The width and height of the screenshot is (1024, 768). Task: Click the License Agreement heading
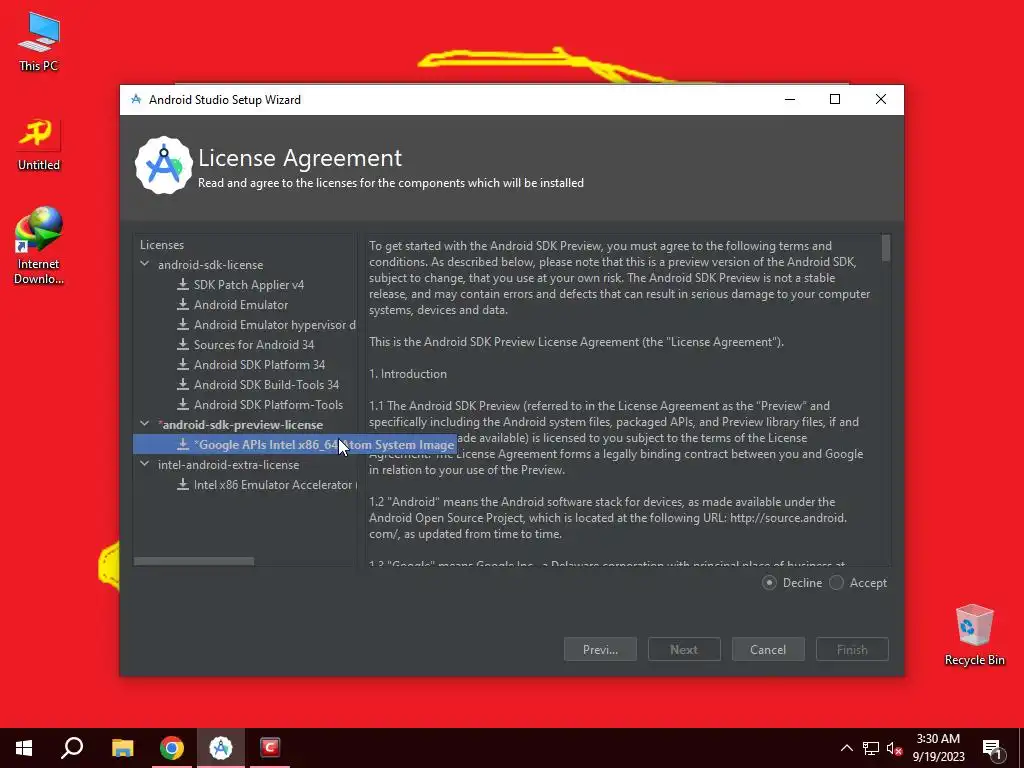[300, 157]
